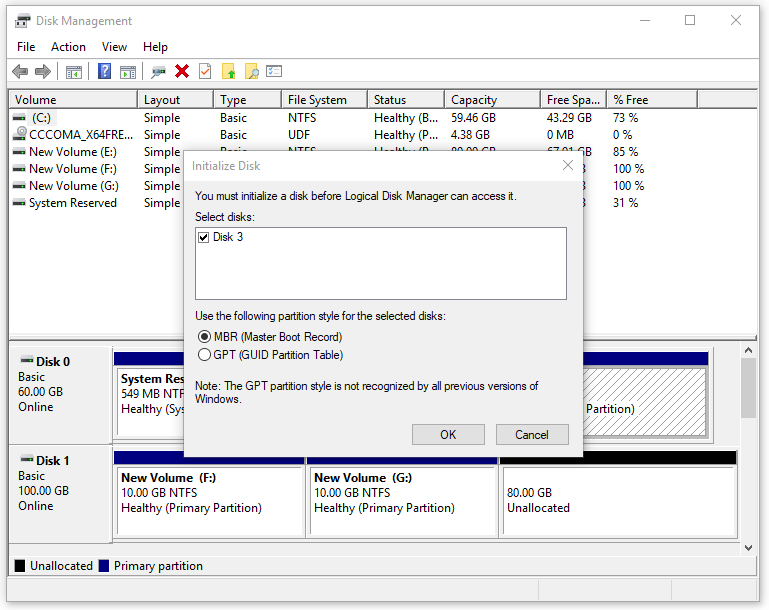Click the Back arrow toolbar icon
The image size is (769, 610).
(x=20, y=72)
